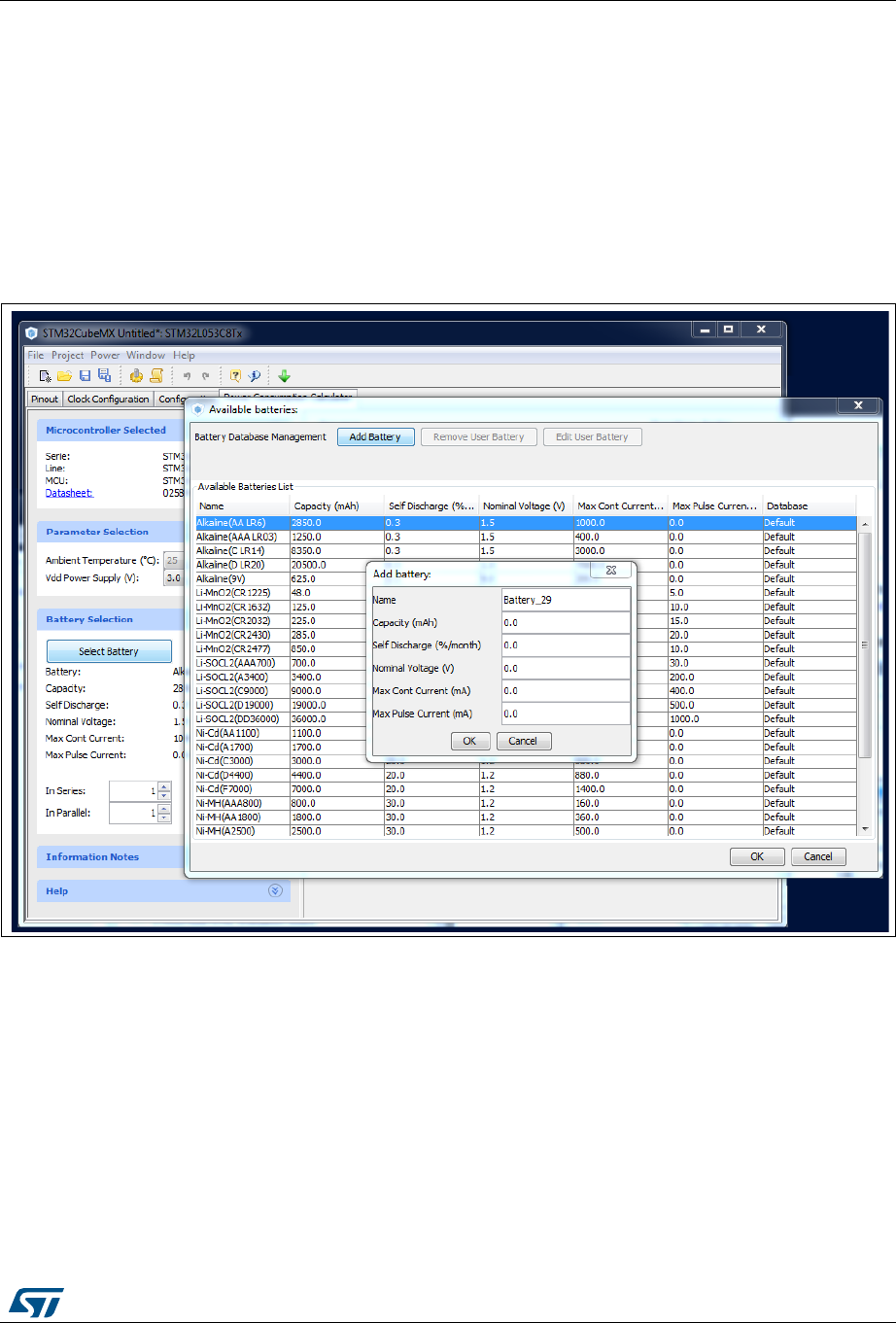Screen dimensions: 896x1323
Task: Click the magnifier search toolbar icon
Action: (255, 376)
